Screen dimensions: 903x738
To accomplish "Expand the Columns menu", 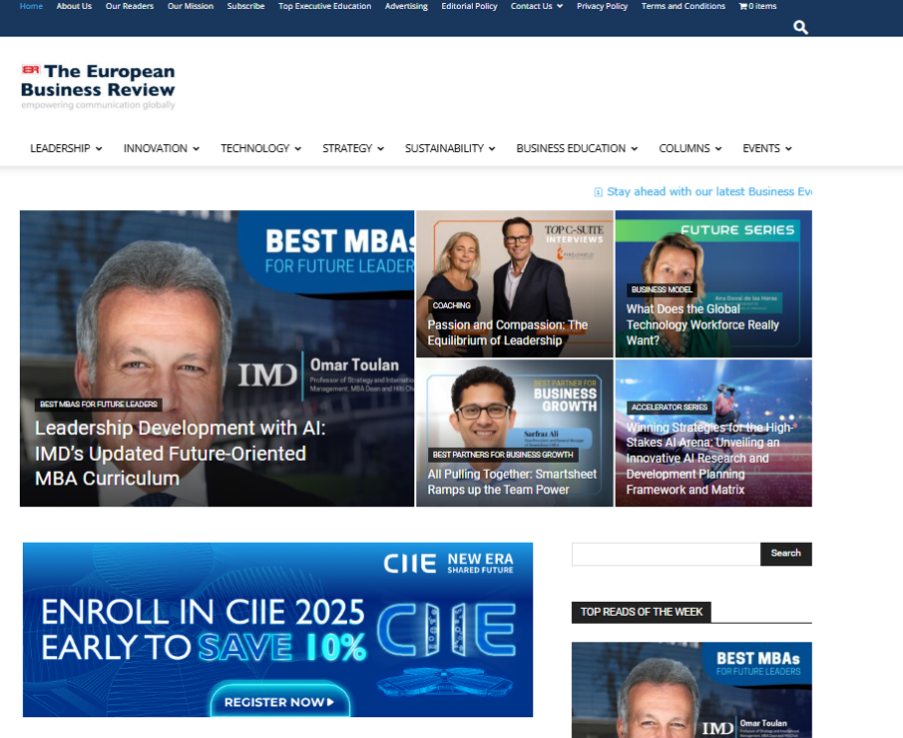I will [690, 149].
